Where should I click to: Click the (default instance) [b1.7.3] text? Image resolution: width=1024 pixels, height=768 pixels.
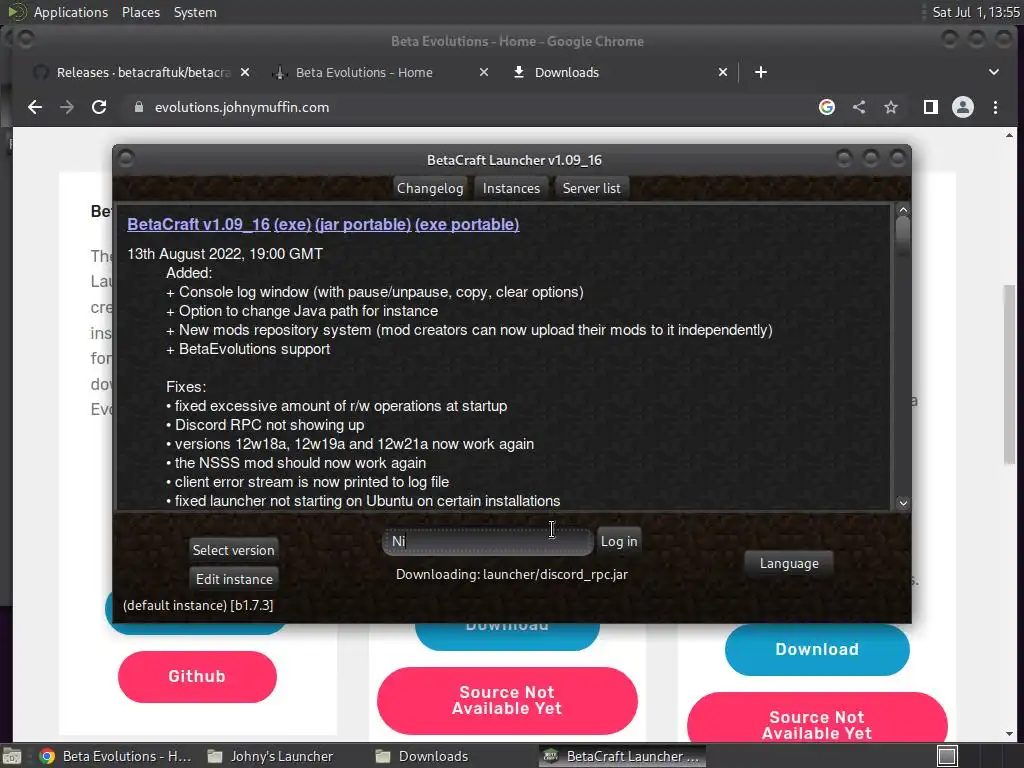coord(198,605)
